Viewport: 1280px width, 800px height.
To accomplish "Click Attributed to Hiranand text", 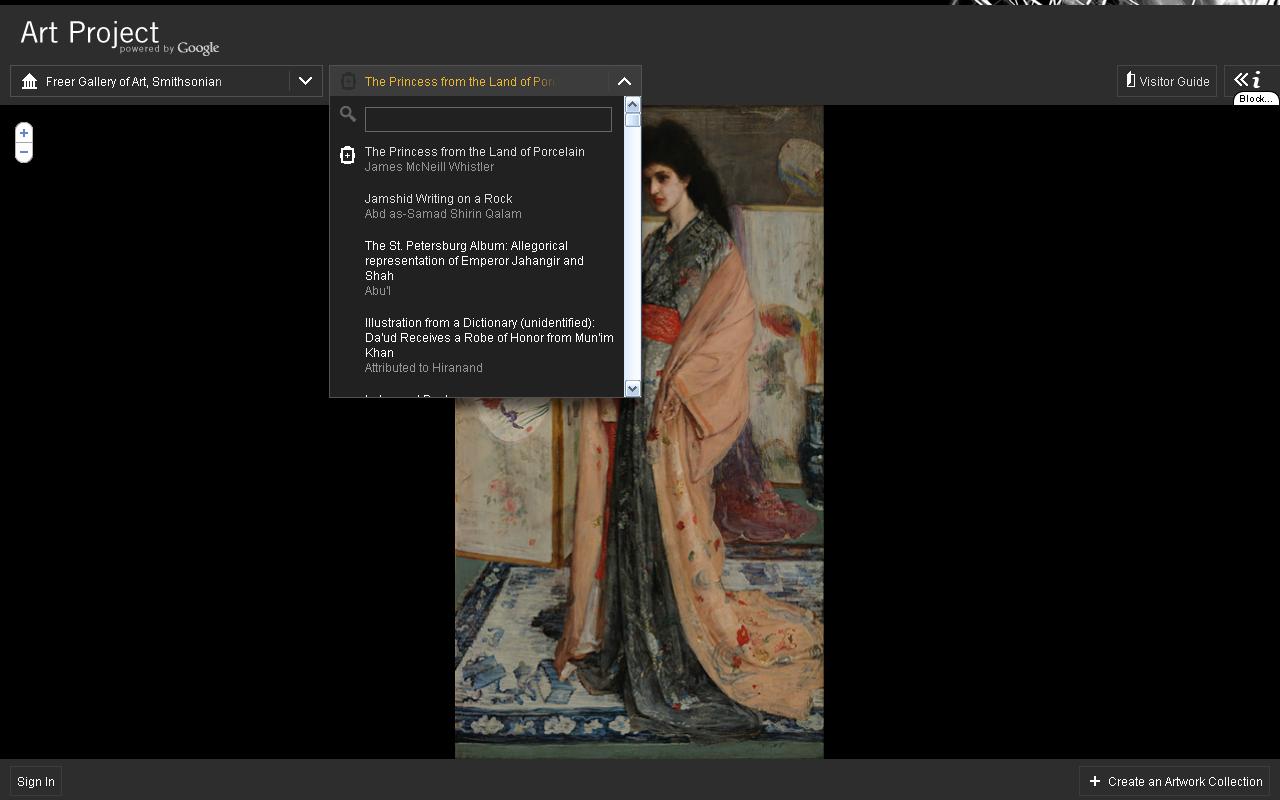I will point(424,368).
